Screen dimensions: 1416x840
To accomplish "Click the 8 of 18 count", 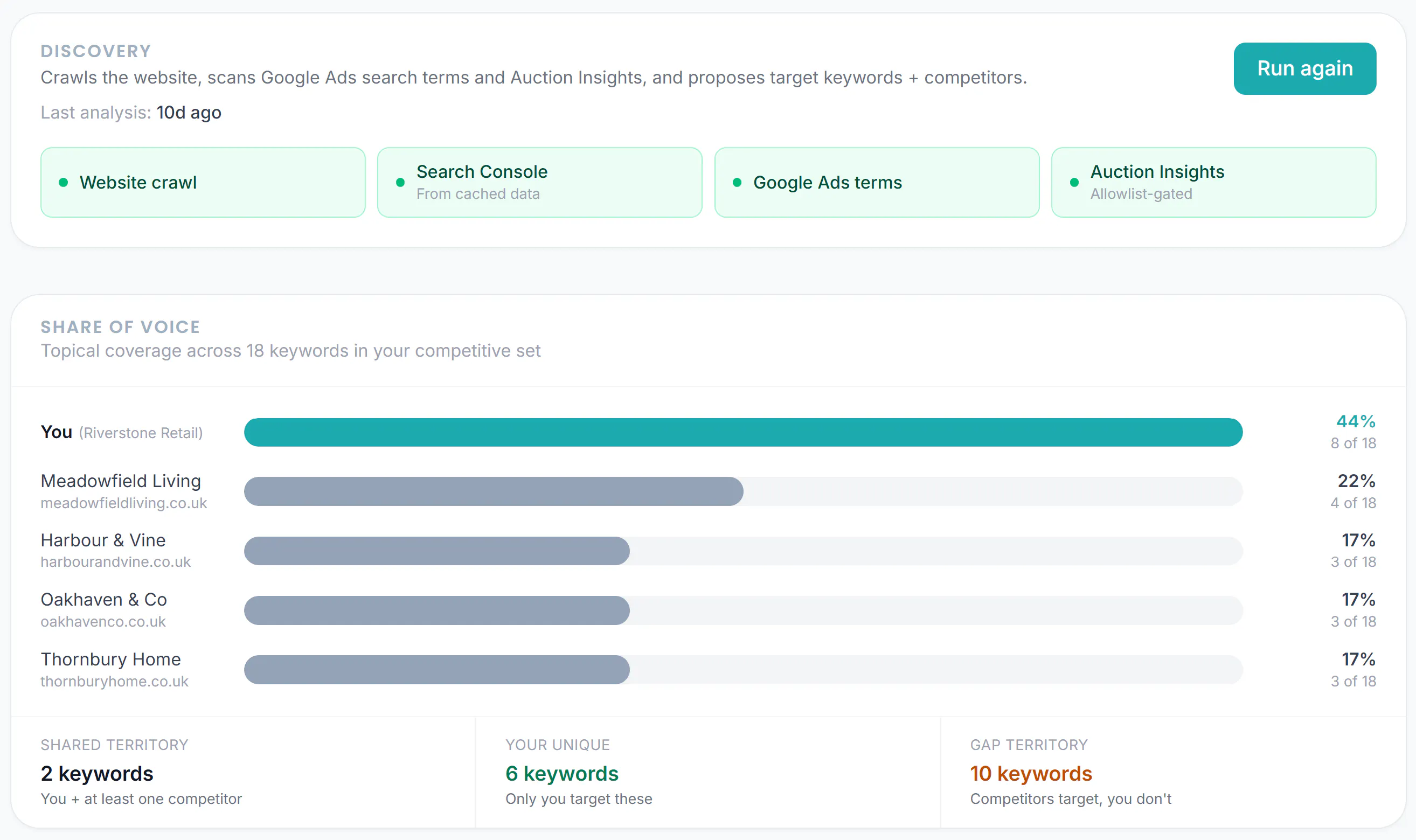I will (1353, 443).
